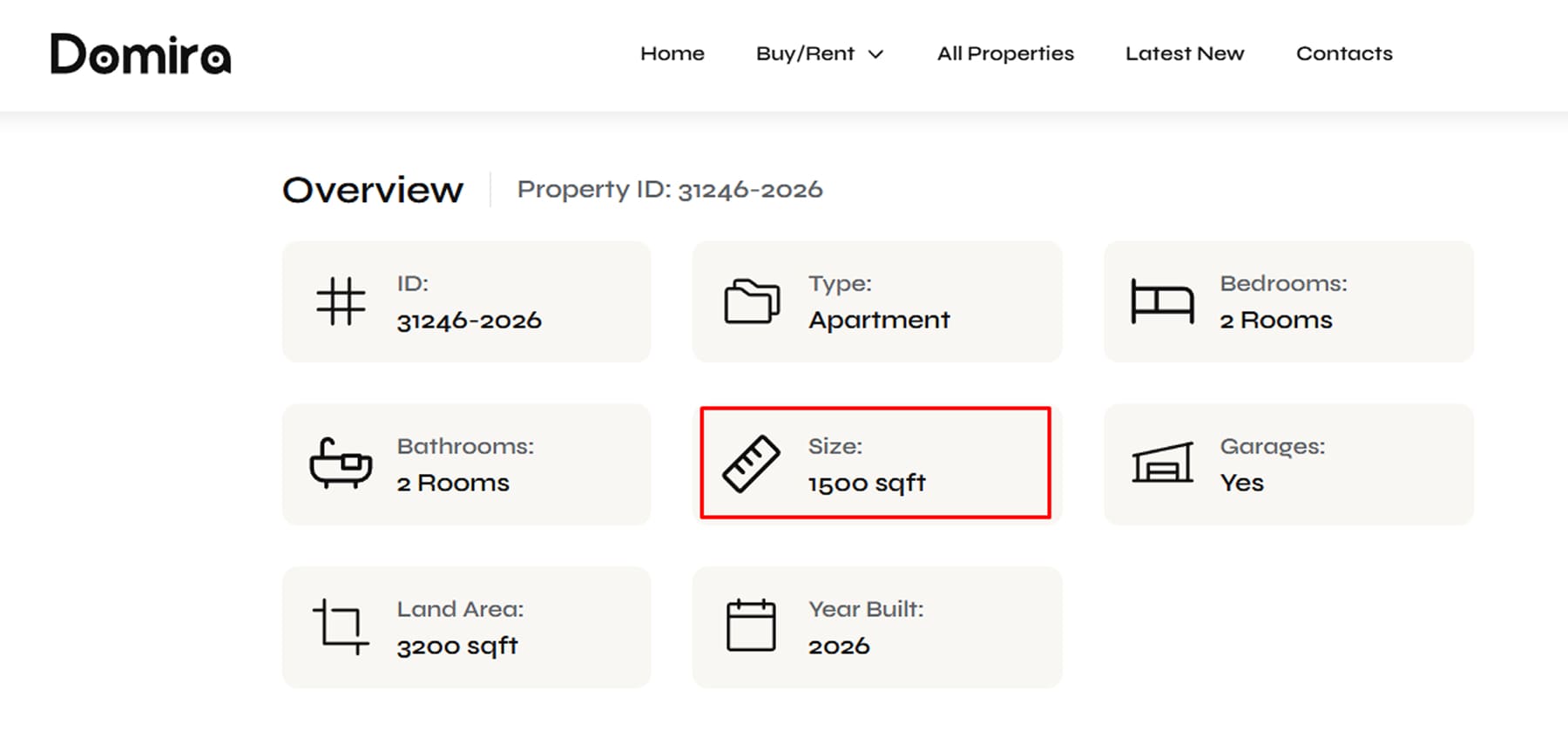Click the crop icon for Land Area

341,626
